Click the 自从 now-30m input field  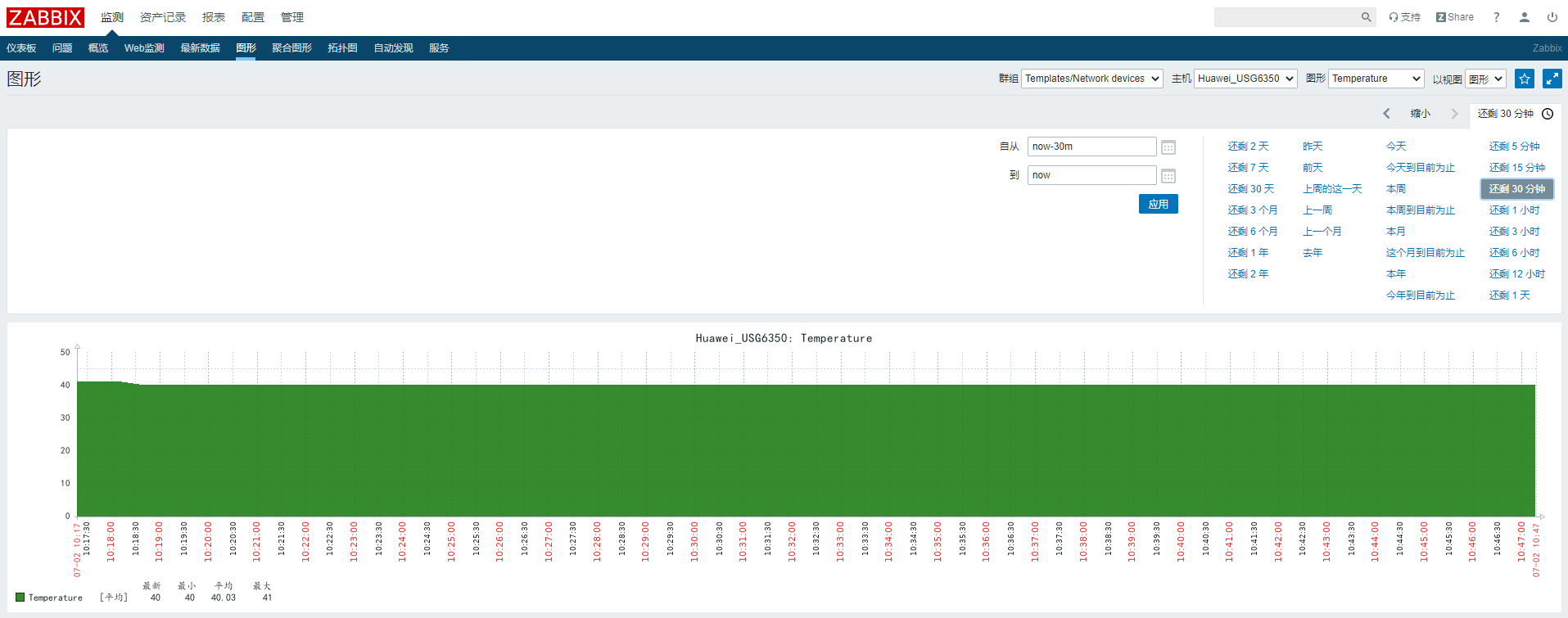point(1092,147)
